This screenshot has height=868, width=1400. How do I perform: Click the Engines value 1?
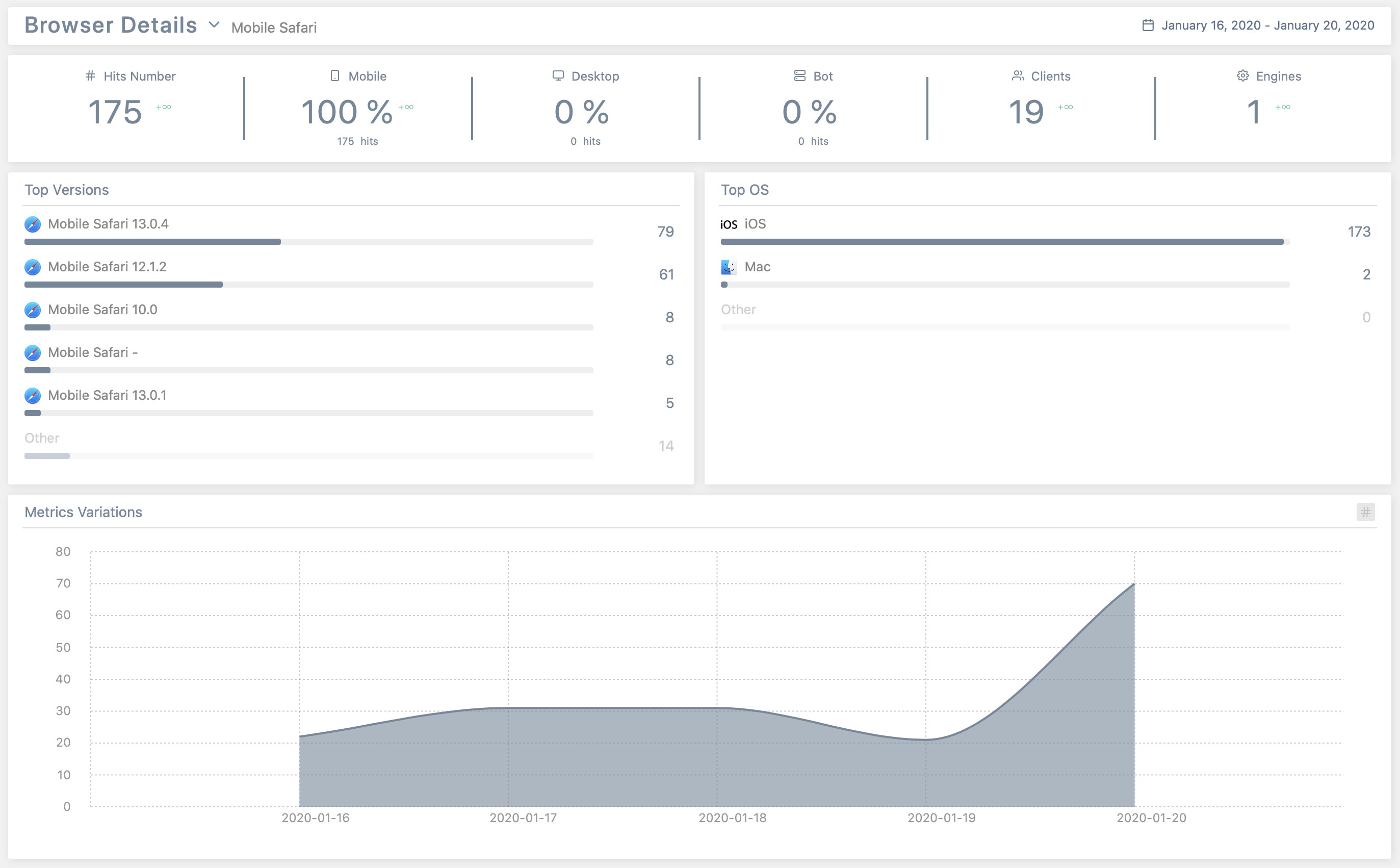1254,112
